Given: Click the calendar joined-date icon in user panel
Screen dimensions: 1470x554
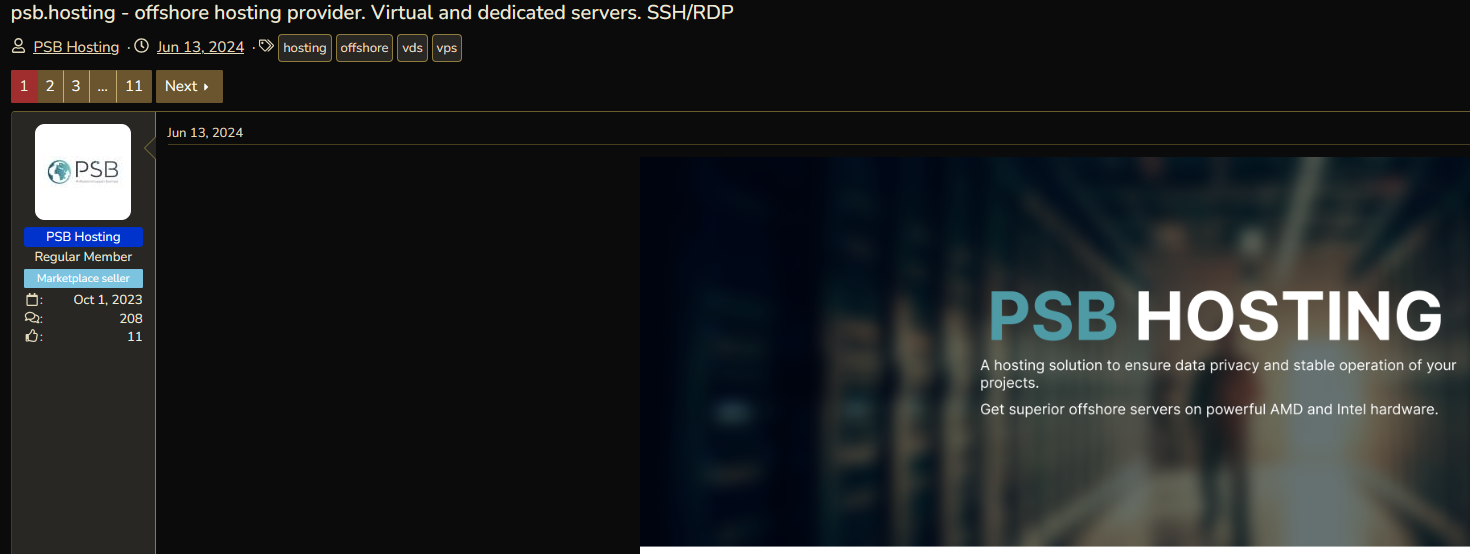Looking at the screenshot, I should [x=32, y=300].
